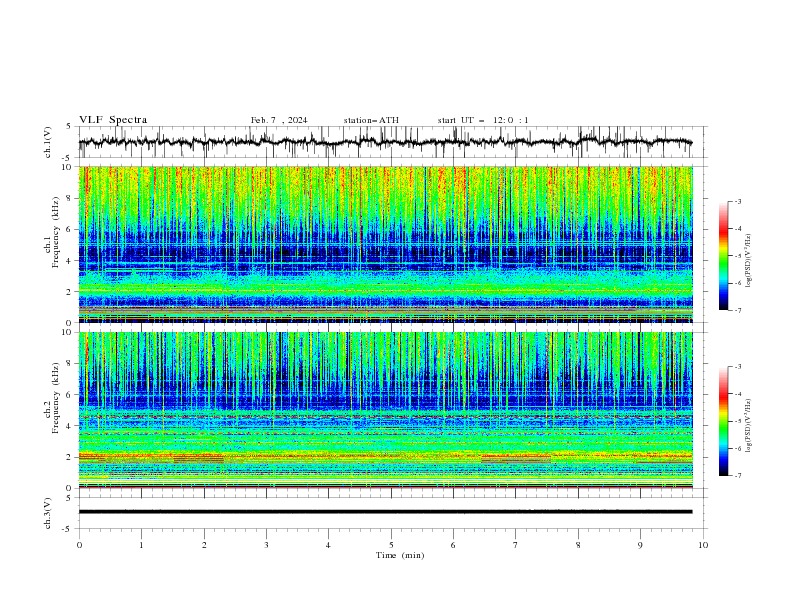The height and width of the screenshot is (612, 792).
Task: Click the "5" tick on the Time axis
Action: (391, 545)
